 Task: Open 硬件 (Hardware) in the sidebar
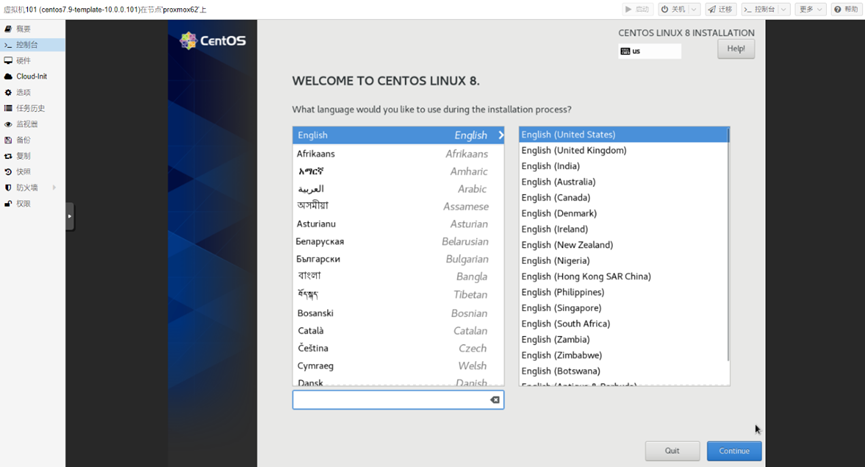coord(32,61)
